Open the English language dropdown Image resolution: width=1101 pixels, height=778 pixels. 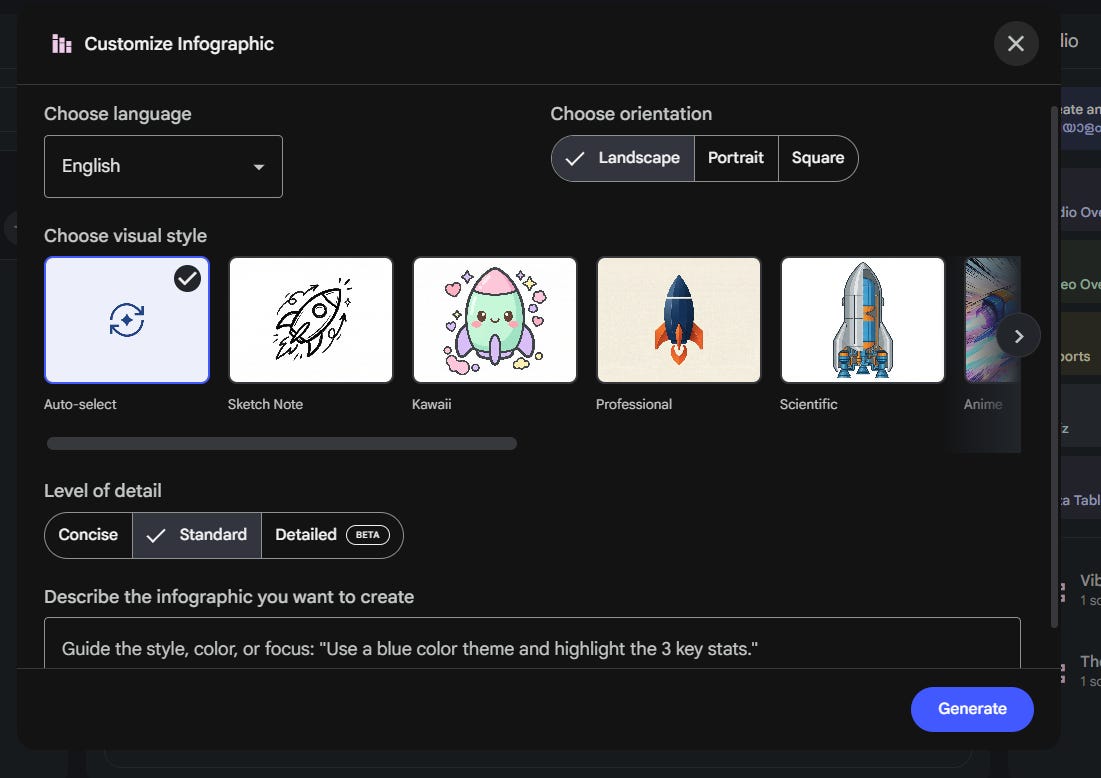[x=163, y=166]
